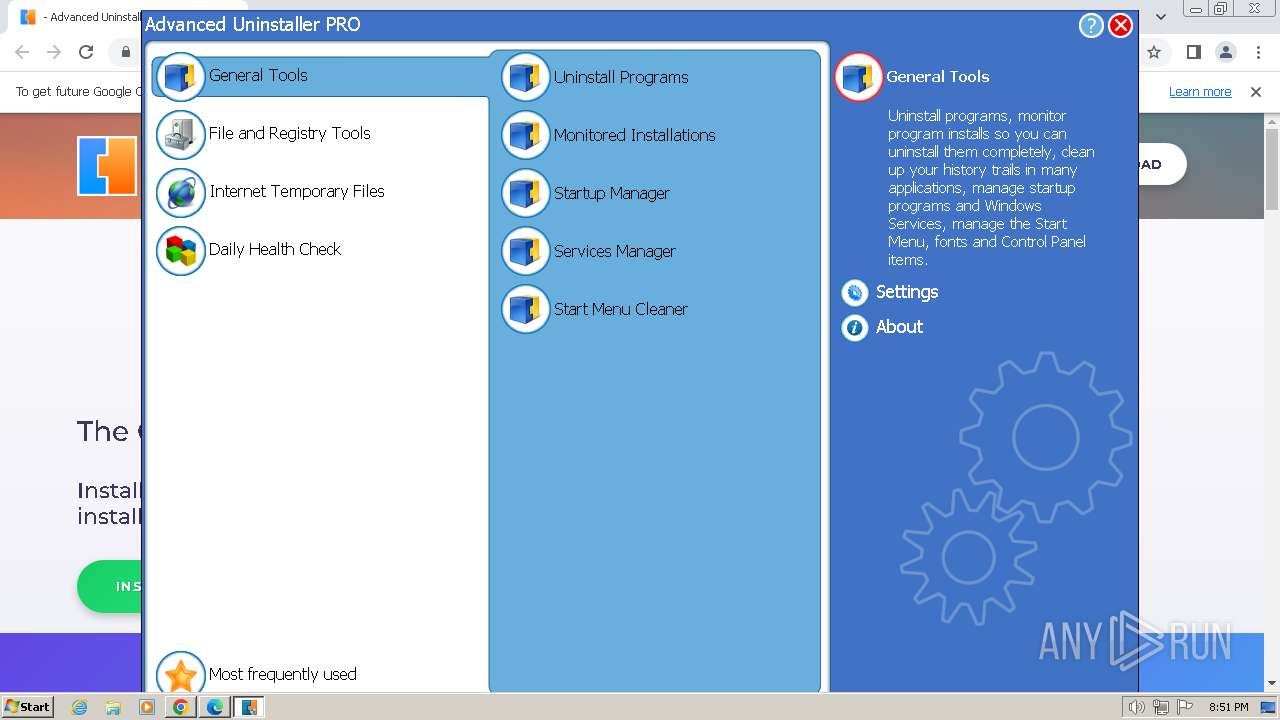Open Chrome from the taskbar
The height and width of the screenshot is (720, 1280).
click(x=180, y=707)
